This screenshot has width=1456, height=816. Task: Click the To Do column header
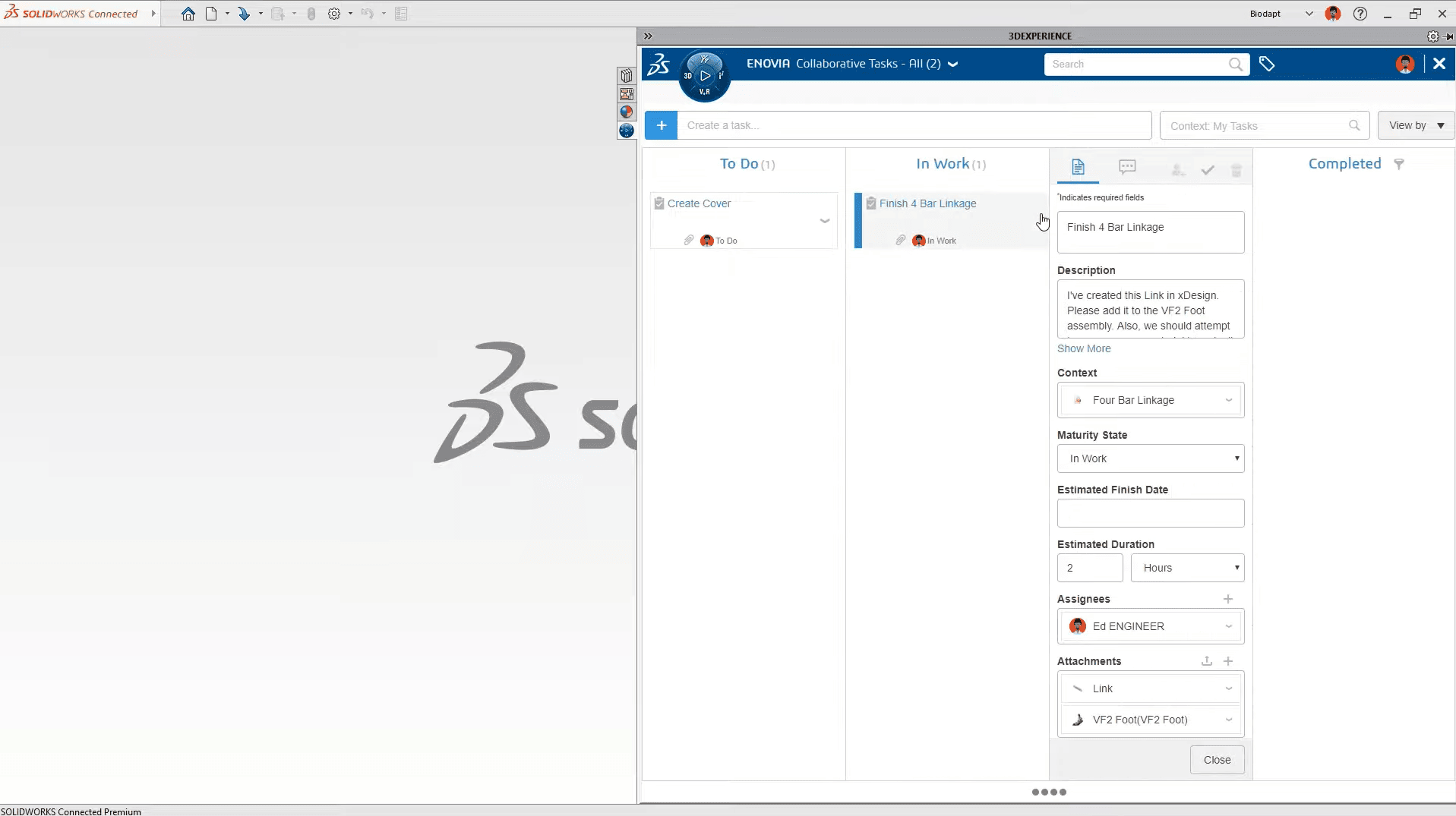point(747,164)
